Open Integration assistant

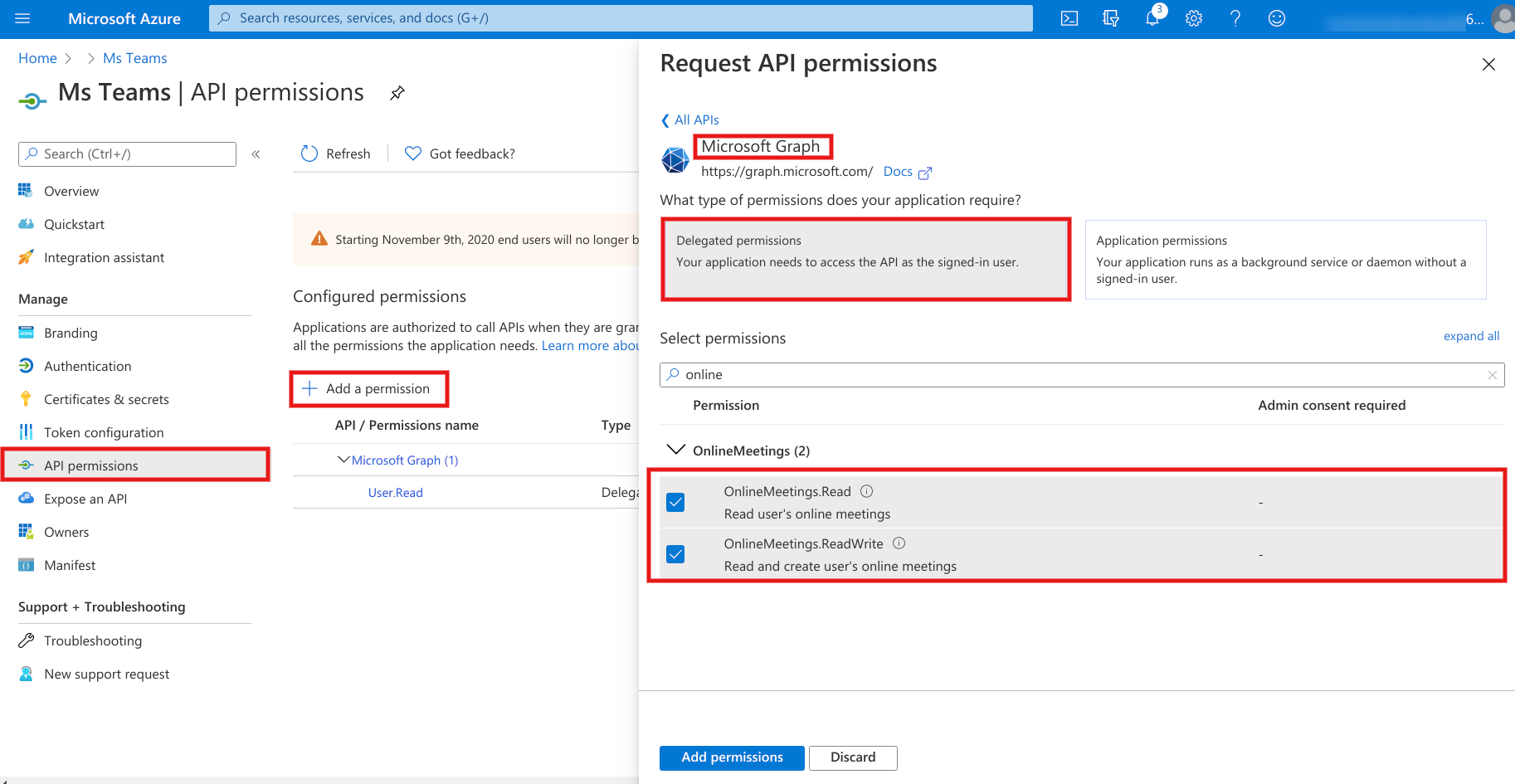pyautogui.click(x=104, y=257)
